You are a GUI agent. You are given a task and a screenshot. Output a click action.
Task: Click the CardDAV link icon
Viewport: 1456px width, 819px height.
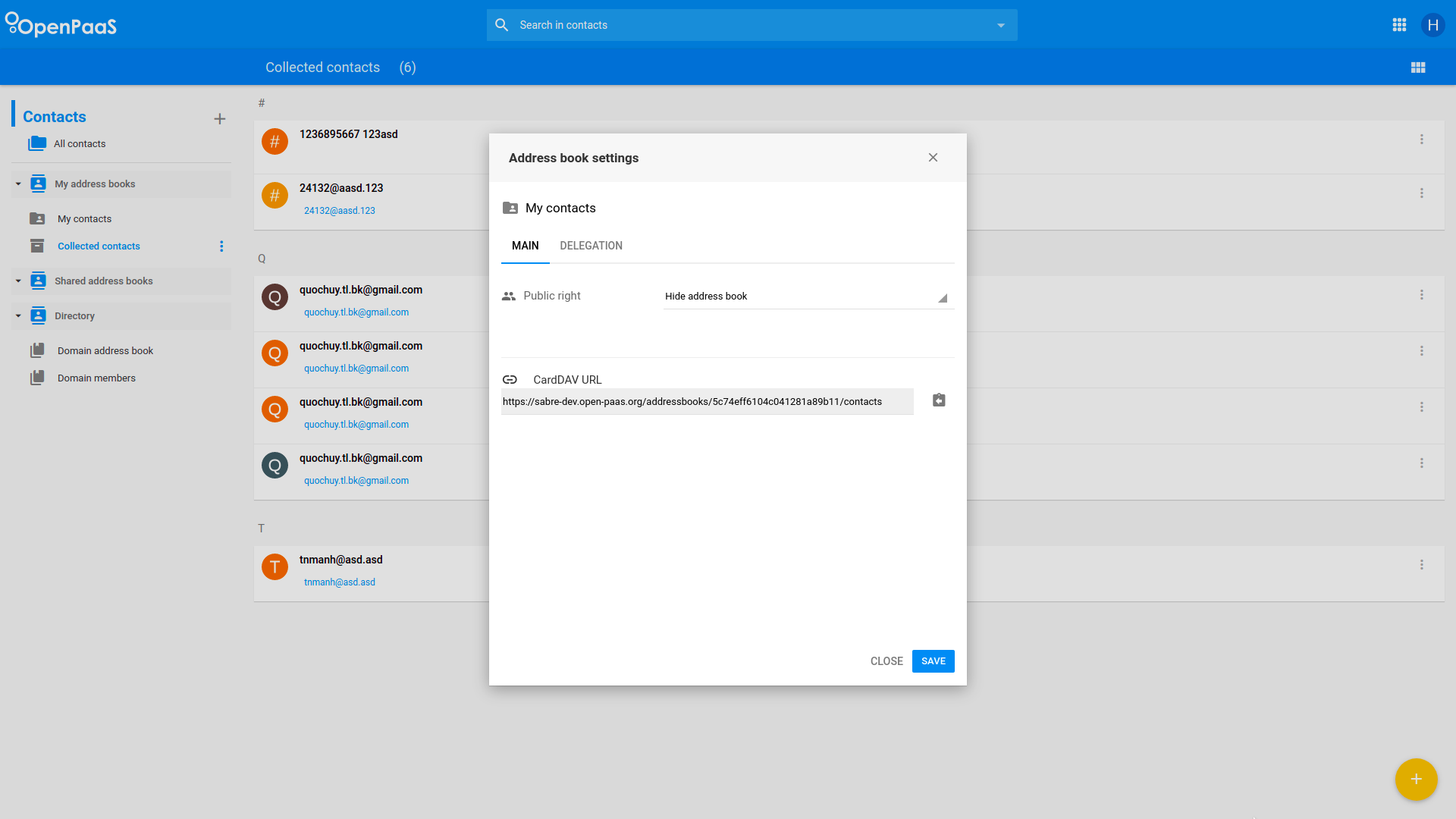click(x=510, y=379)
